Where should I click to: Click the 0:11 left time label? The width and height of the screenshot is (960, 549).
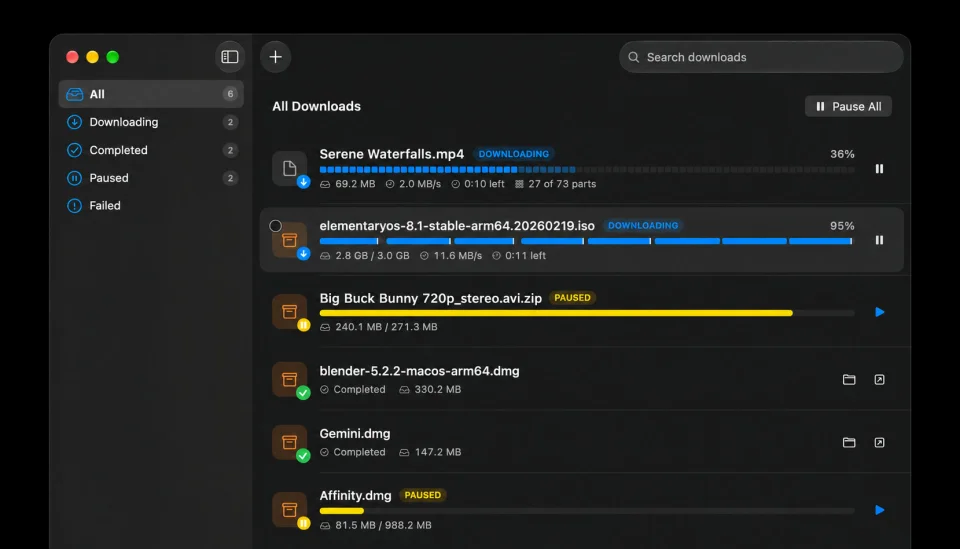click(525, 255)
